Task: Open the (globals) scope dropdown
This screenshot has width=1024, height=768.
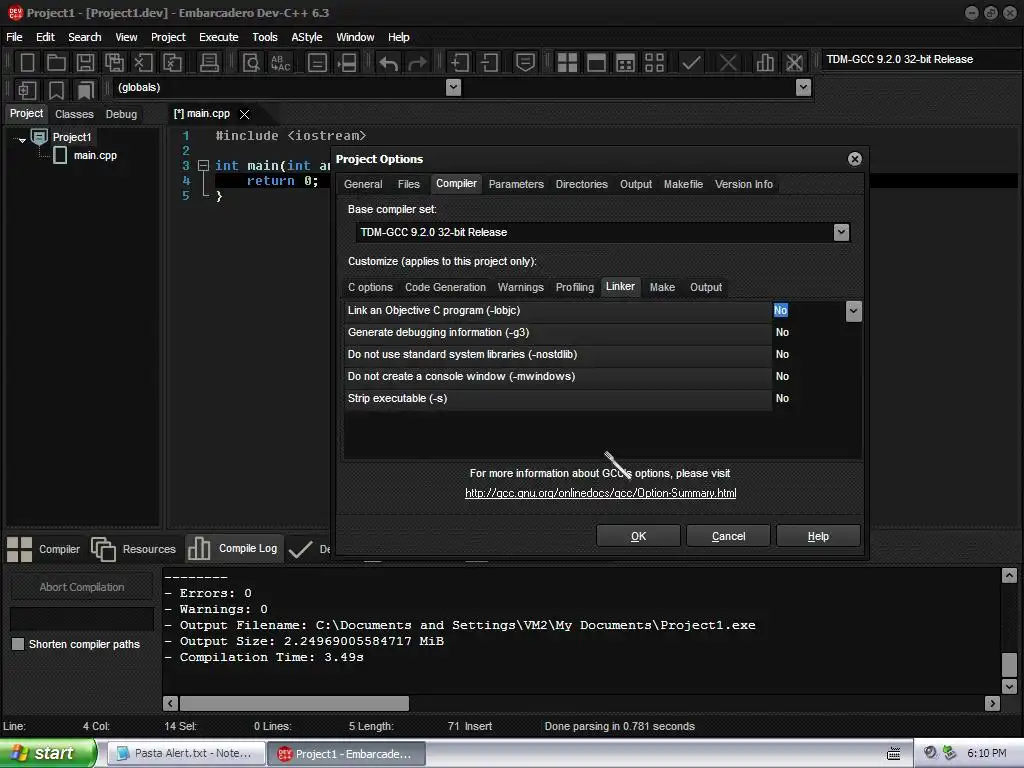Action: click(453, 88)
